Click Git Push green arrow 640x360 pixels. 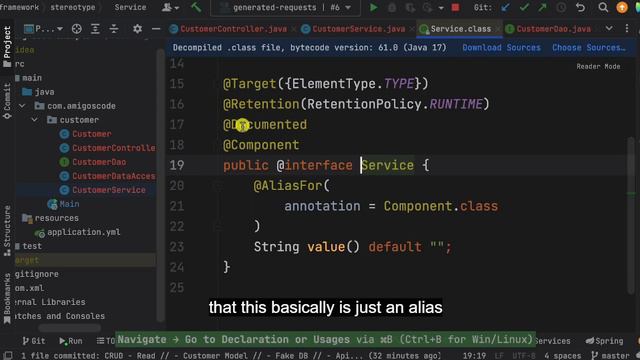tap(542, 7)
